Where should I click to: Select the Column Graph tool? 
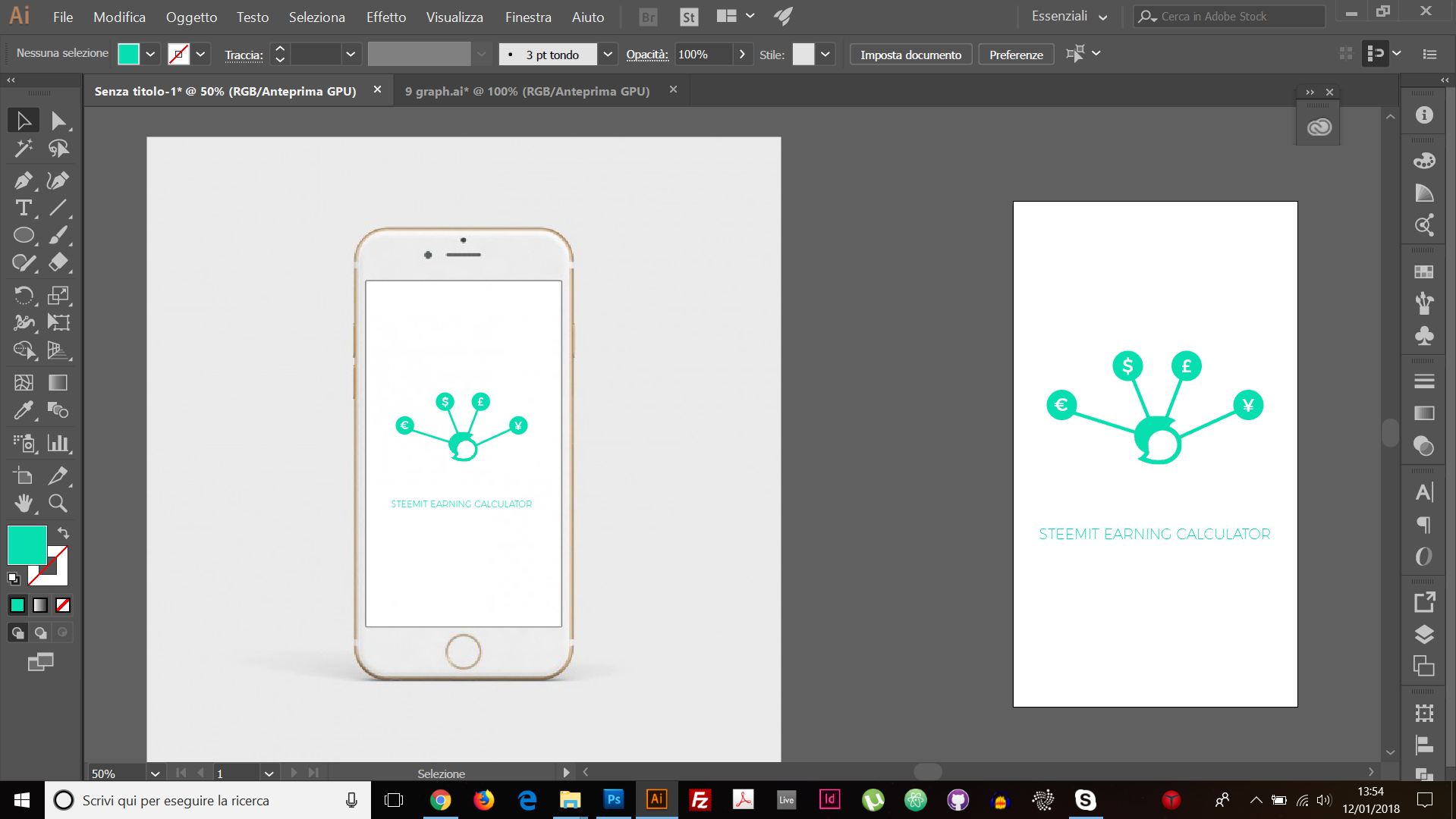click(58, 443)
